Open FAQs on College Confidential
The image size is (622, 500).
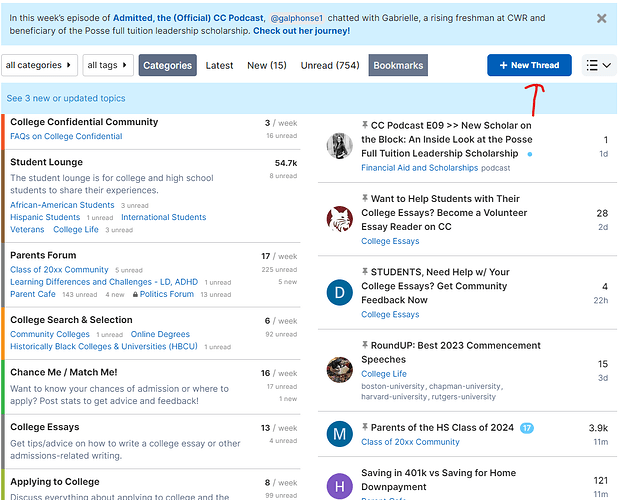click(66, 136)
